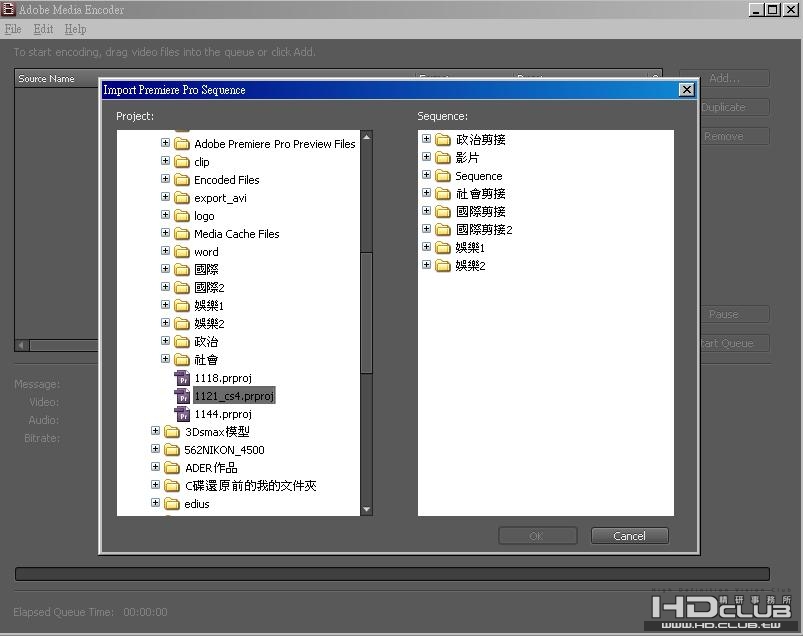Expand the edius folder node
This screenshot has height=636, width=803.
pos(156,503)
